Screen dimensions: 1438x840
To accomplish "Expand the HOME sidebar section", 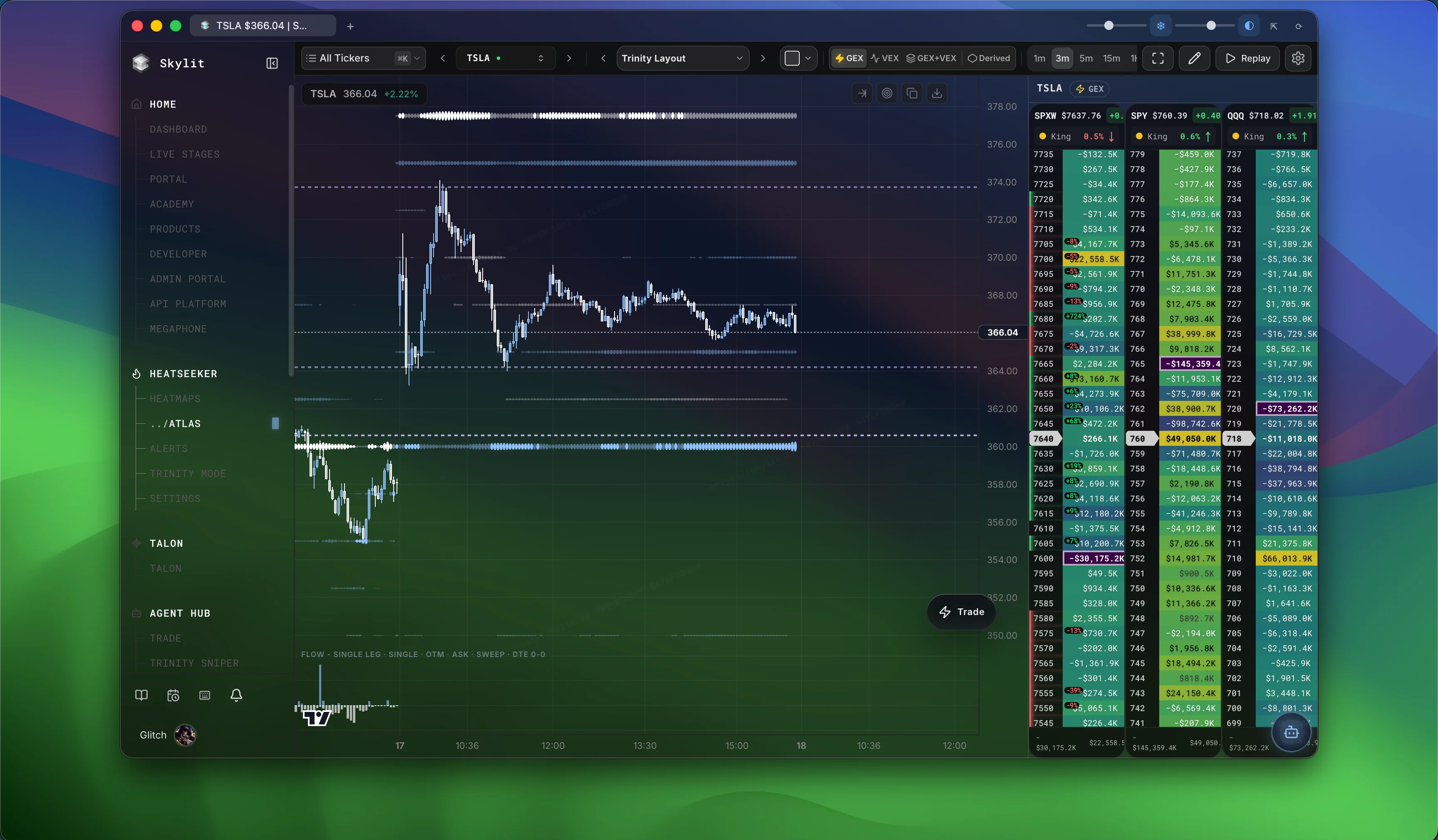I will [x=163, y=104].
